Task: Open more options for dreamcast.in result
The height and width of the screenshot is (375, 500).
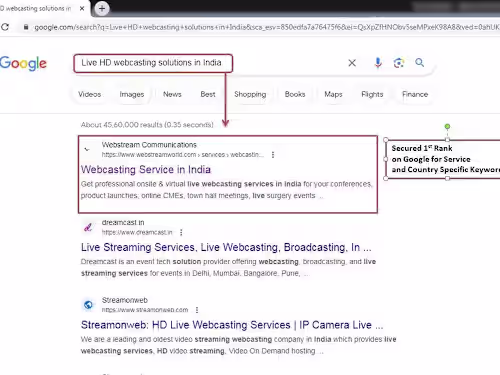Action: point(181,232)
